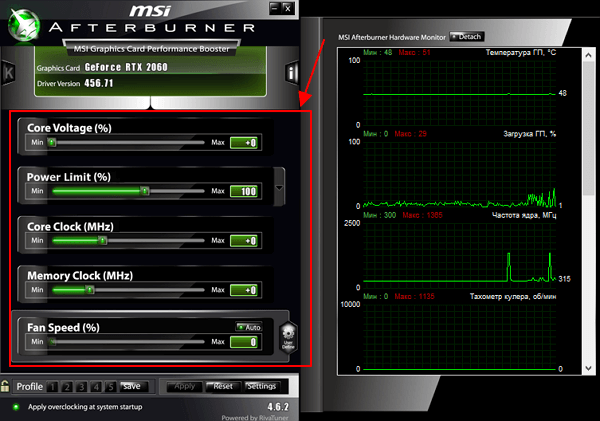Image resolution: width=600 pixels, height=421 pixels.
Task: Click the Core Clock value field
Action: point(244,241)
